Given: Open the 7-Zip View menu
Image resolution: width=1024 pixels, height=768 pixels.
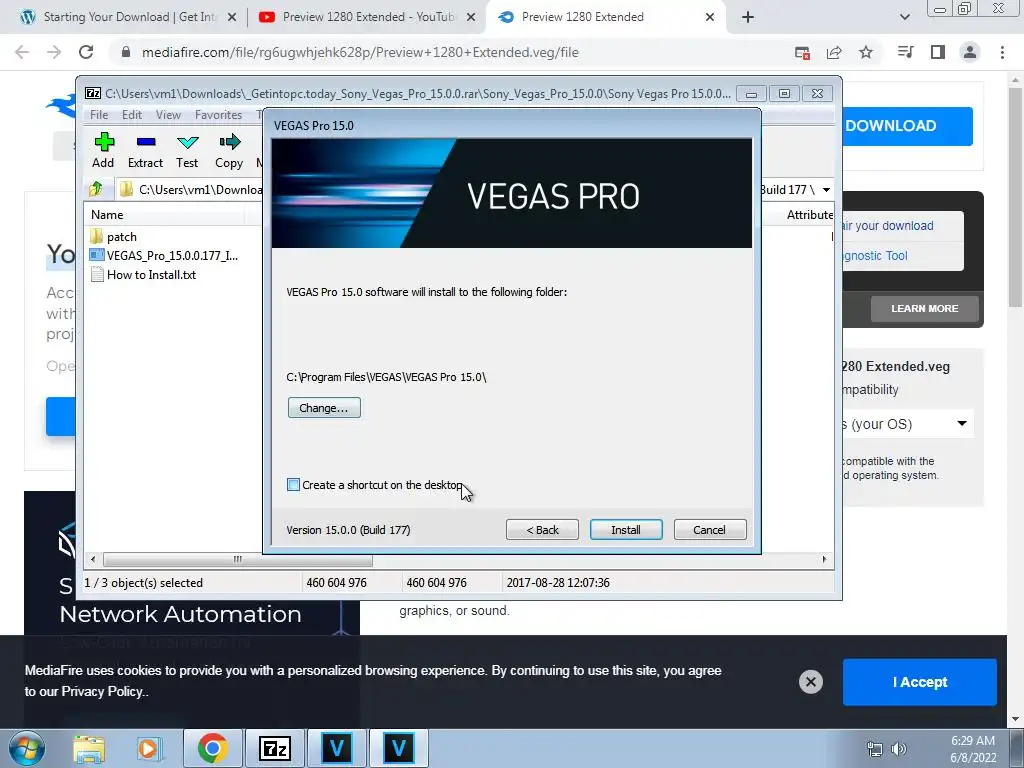Looking at the screenshot, I should [168, 115].
